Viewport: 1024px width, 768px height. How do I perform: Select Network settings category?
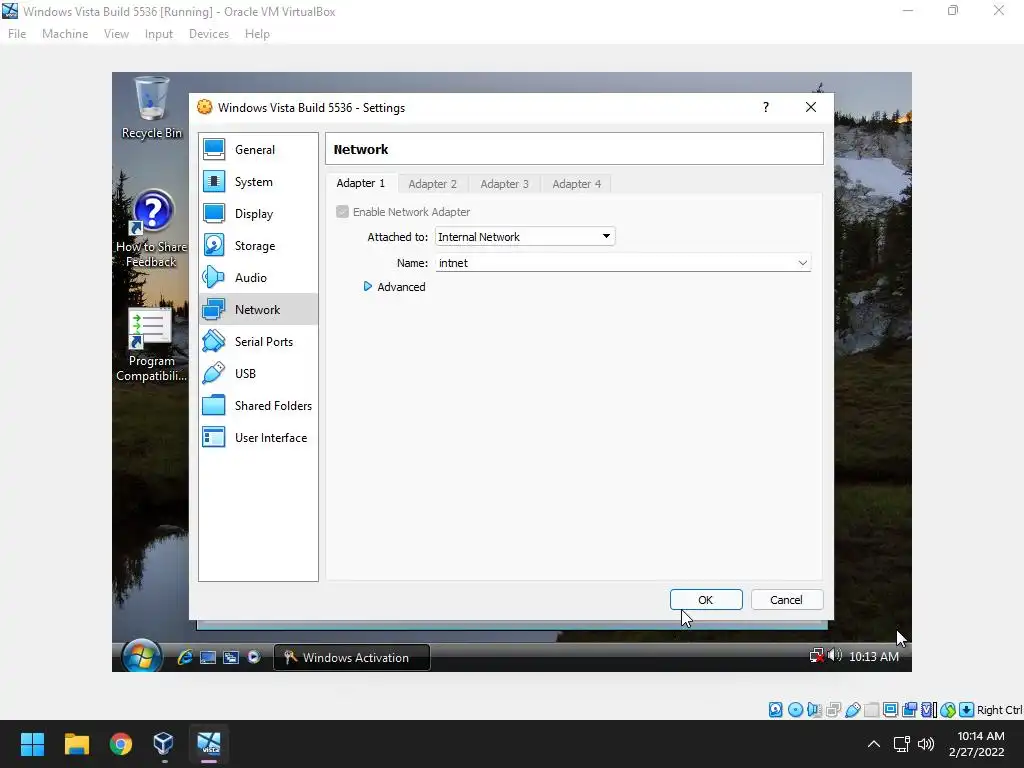coord(258,310)
